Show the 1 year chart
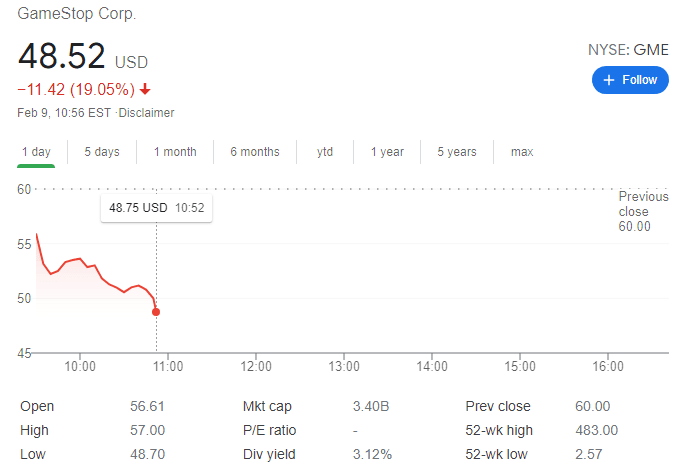 click(387, 152)
